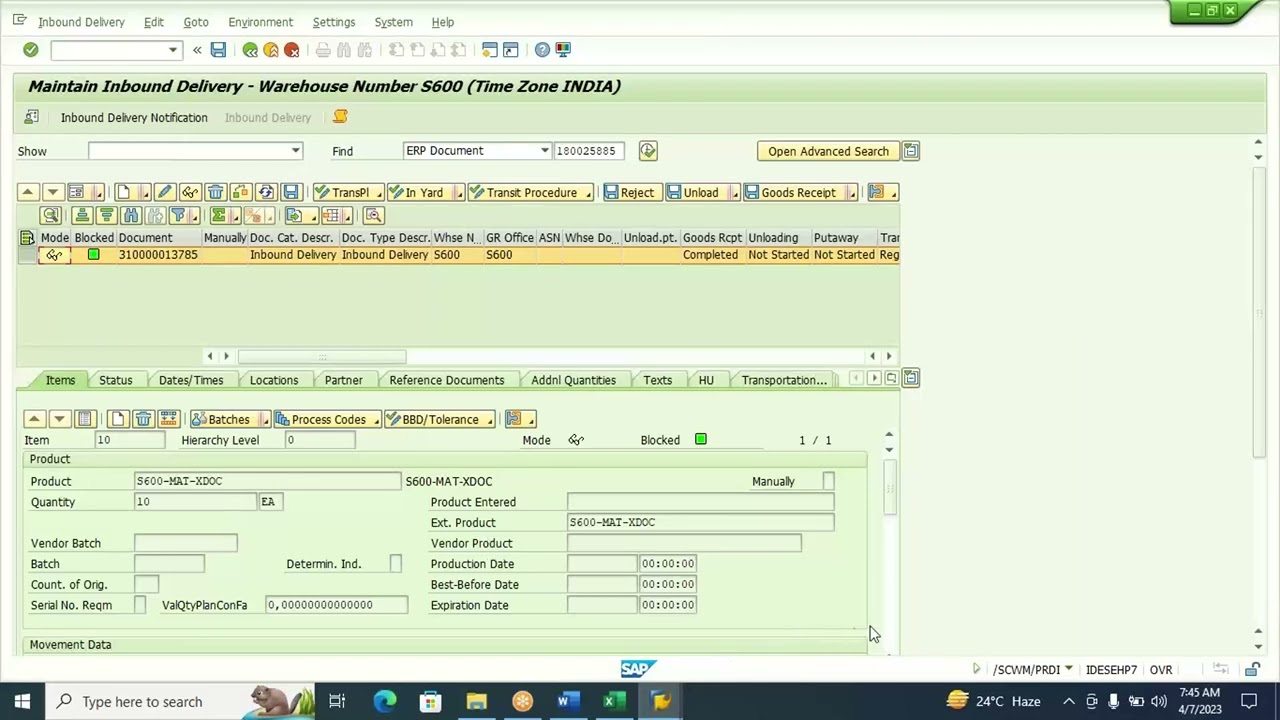Switch to the Dates/Times tab
This screenshot has height=720, width=1280.
click(191, 380)
